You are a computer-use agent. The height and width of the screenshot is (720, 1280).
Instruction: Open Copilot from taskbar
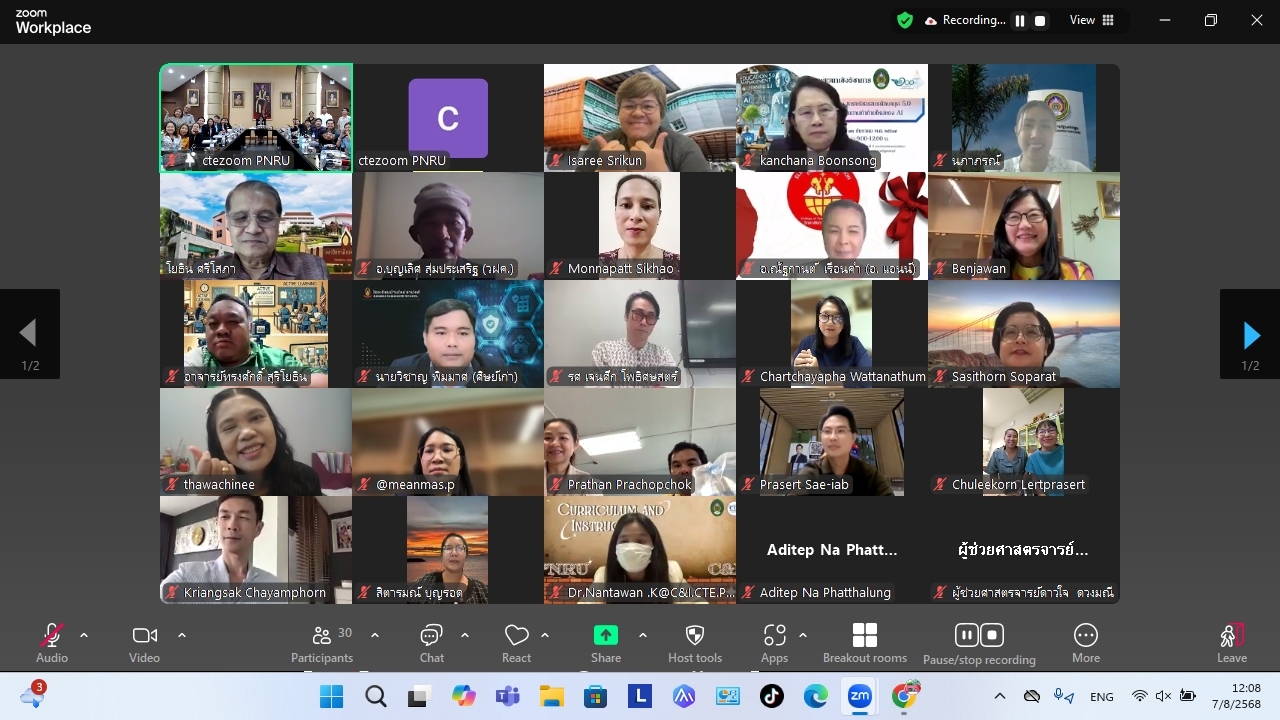464,696
